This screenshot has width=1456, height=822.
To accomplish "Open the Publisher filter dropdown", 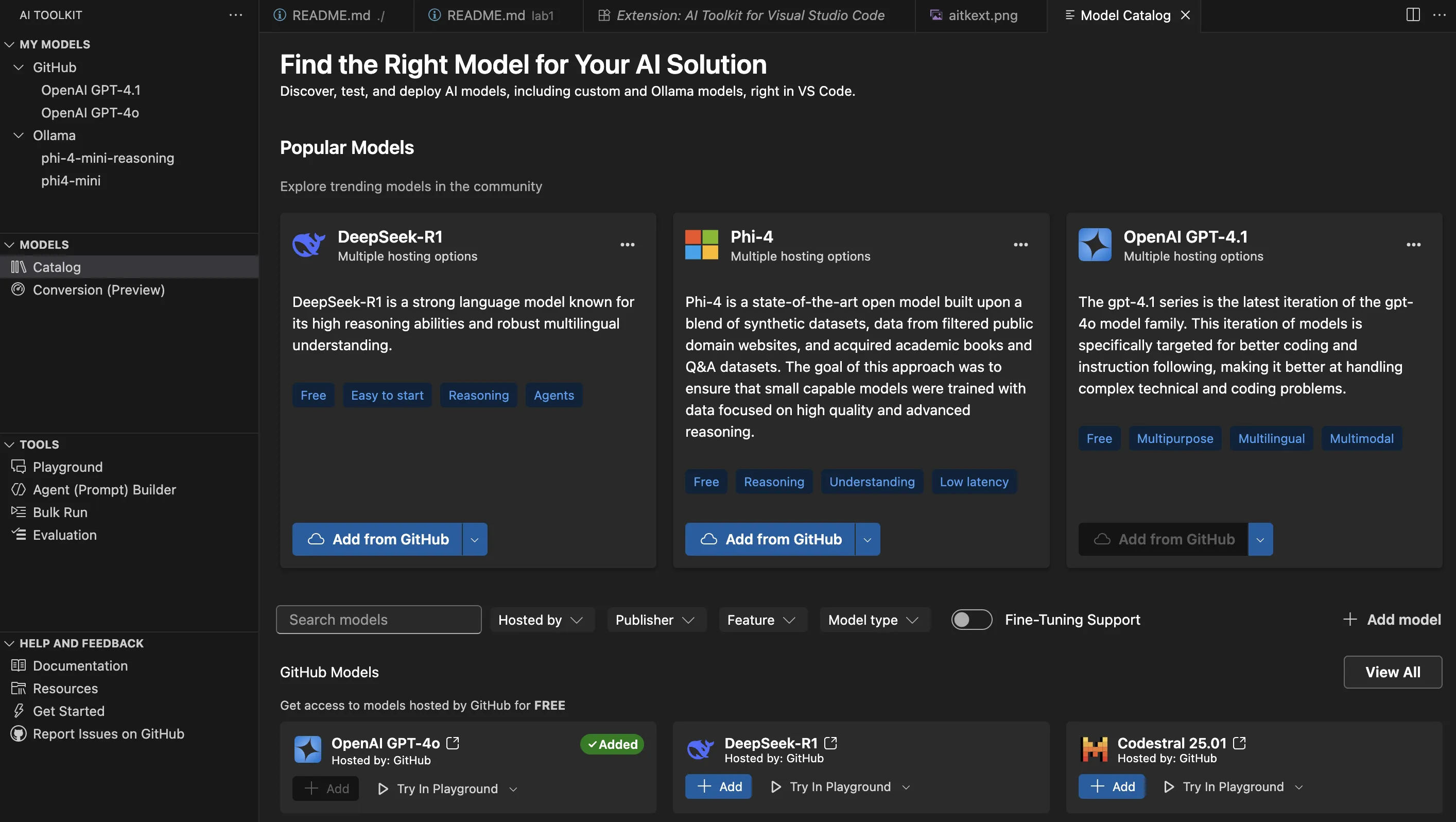I will tap(656, 620).
